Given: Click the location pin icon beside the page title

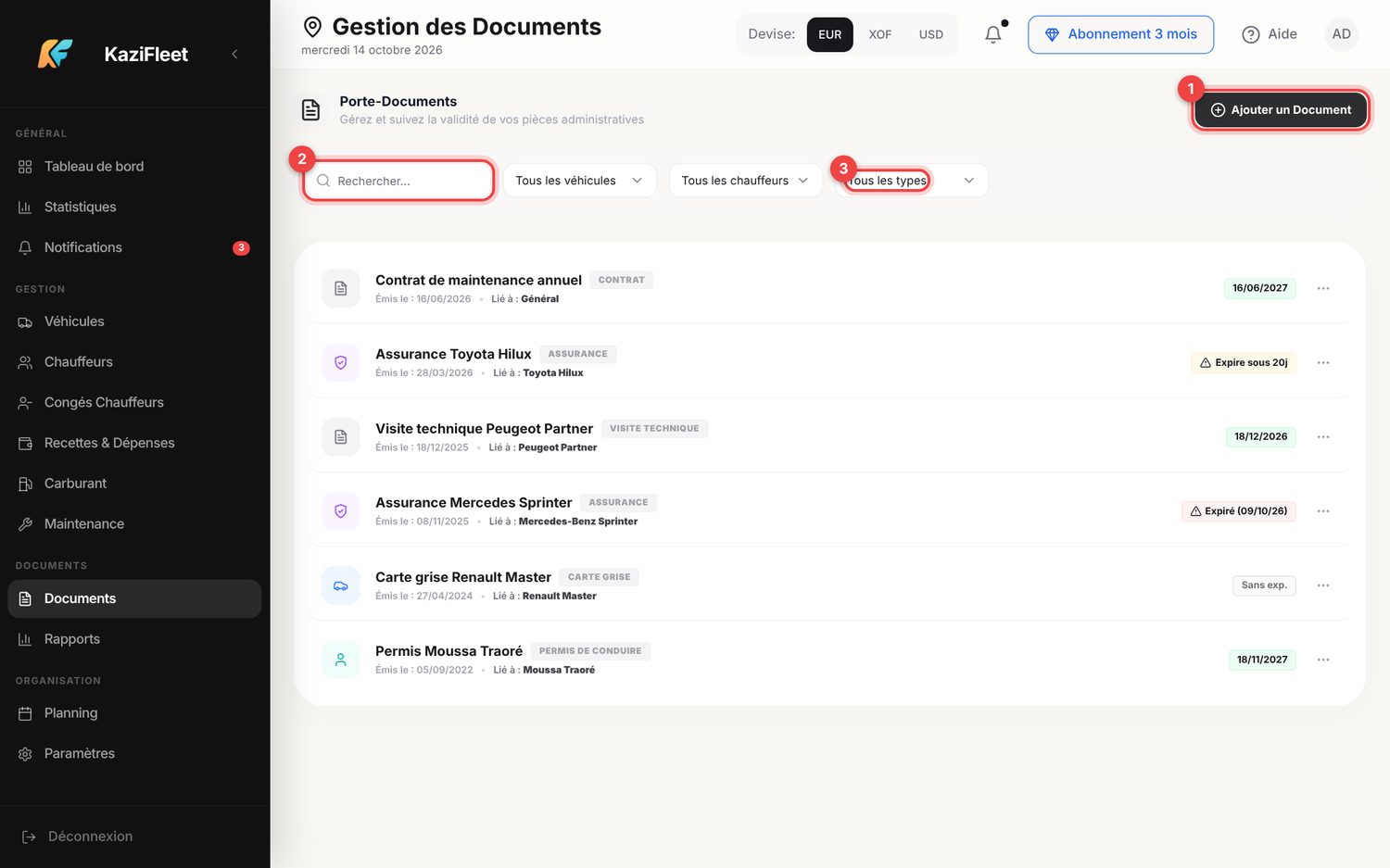Looking at the screenshot, I should (x=313, y=27).
